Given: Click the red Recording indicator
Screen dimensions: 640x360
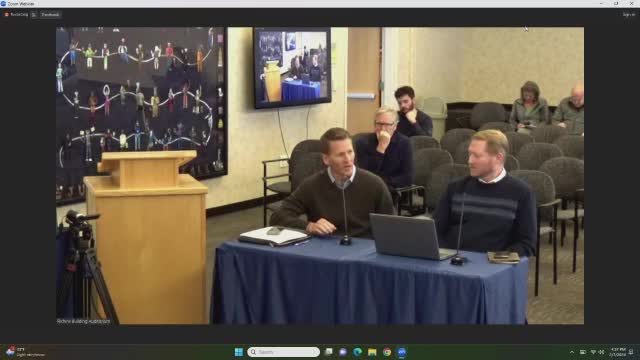Looking at the screenshot, I should (16, 15).
